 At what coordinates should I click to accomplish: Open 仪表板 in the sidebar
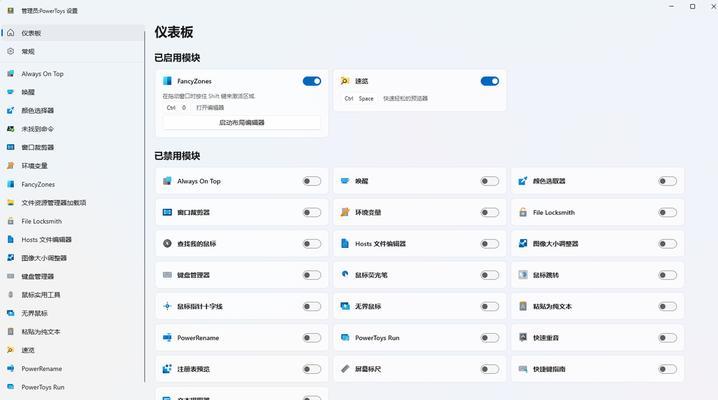point(72,33)
